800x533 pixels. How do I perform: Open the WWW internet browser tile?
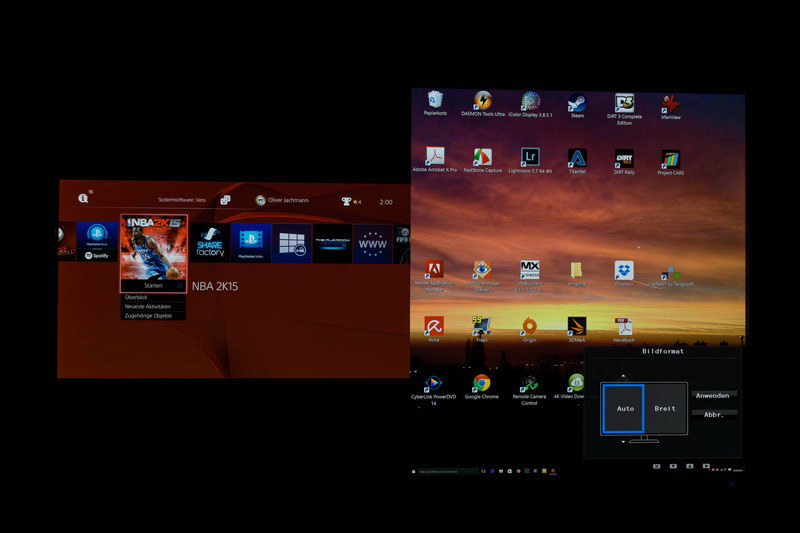[373, 244]
